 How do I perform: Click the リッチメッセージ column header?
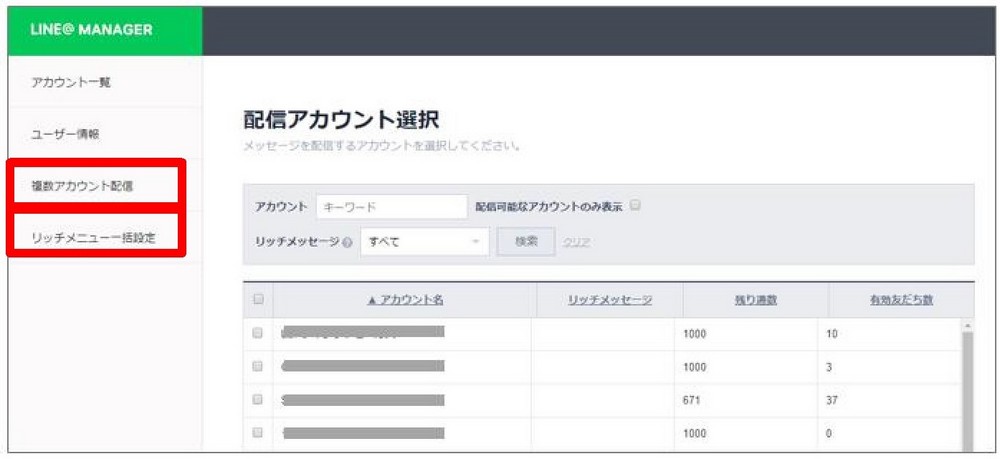(x=610, y=300)
